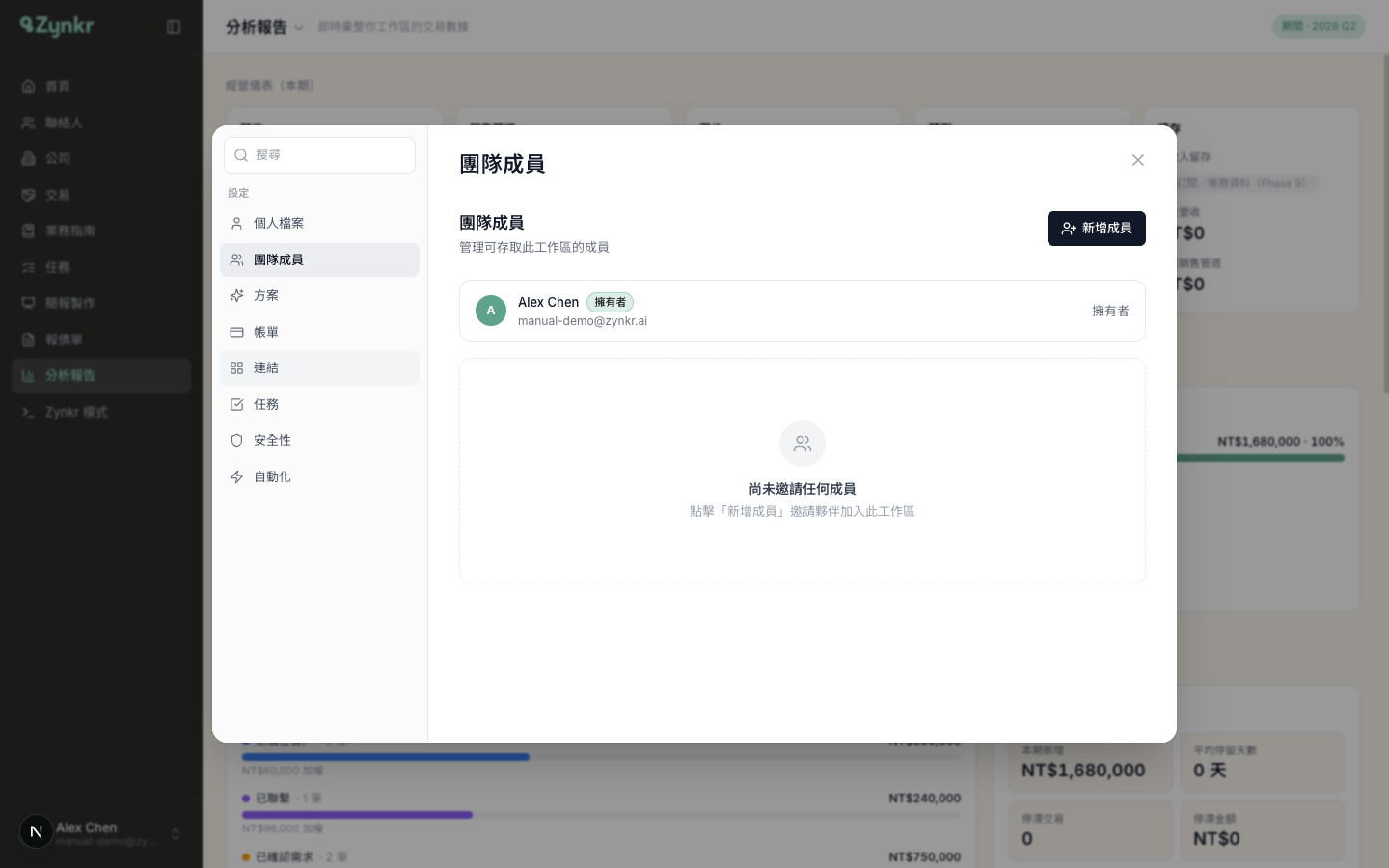Collapse the main sidebar with the panel icon
The width and height of the screenshot is (1389, 868).
point(174,27)
